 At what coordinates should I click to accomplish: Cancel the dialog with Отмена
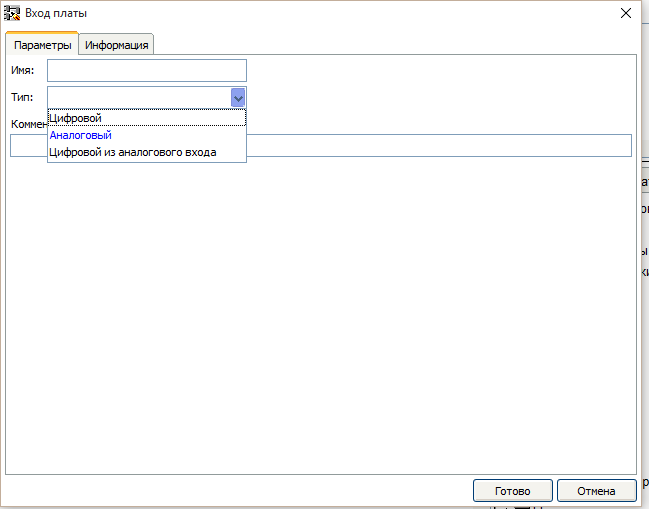(596, 491)
